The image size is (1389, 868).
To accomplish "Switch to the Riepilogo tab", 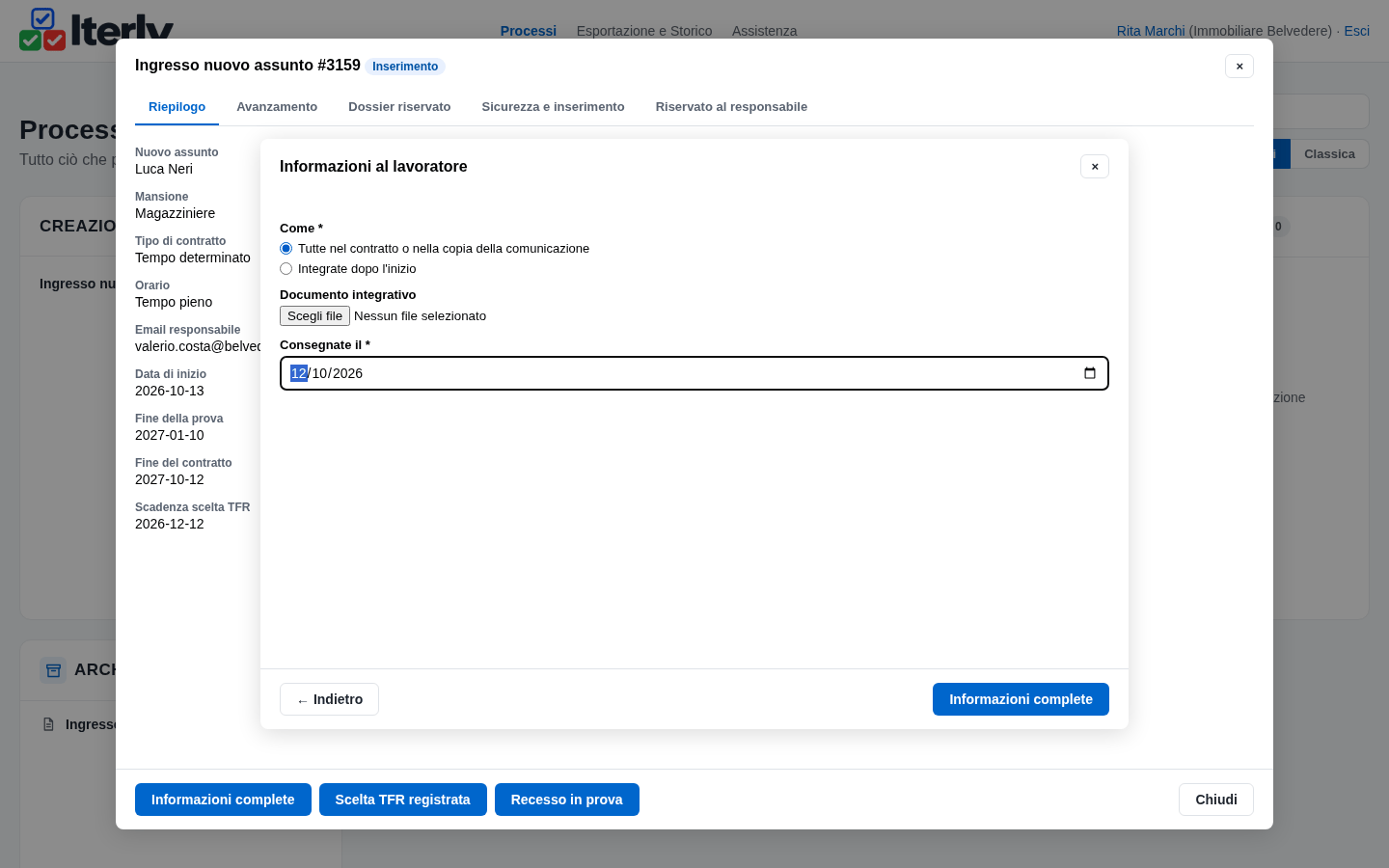I will [x=177, y=107].
